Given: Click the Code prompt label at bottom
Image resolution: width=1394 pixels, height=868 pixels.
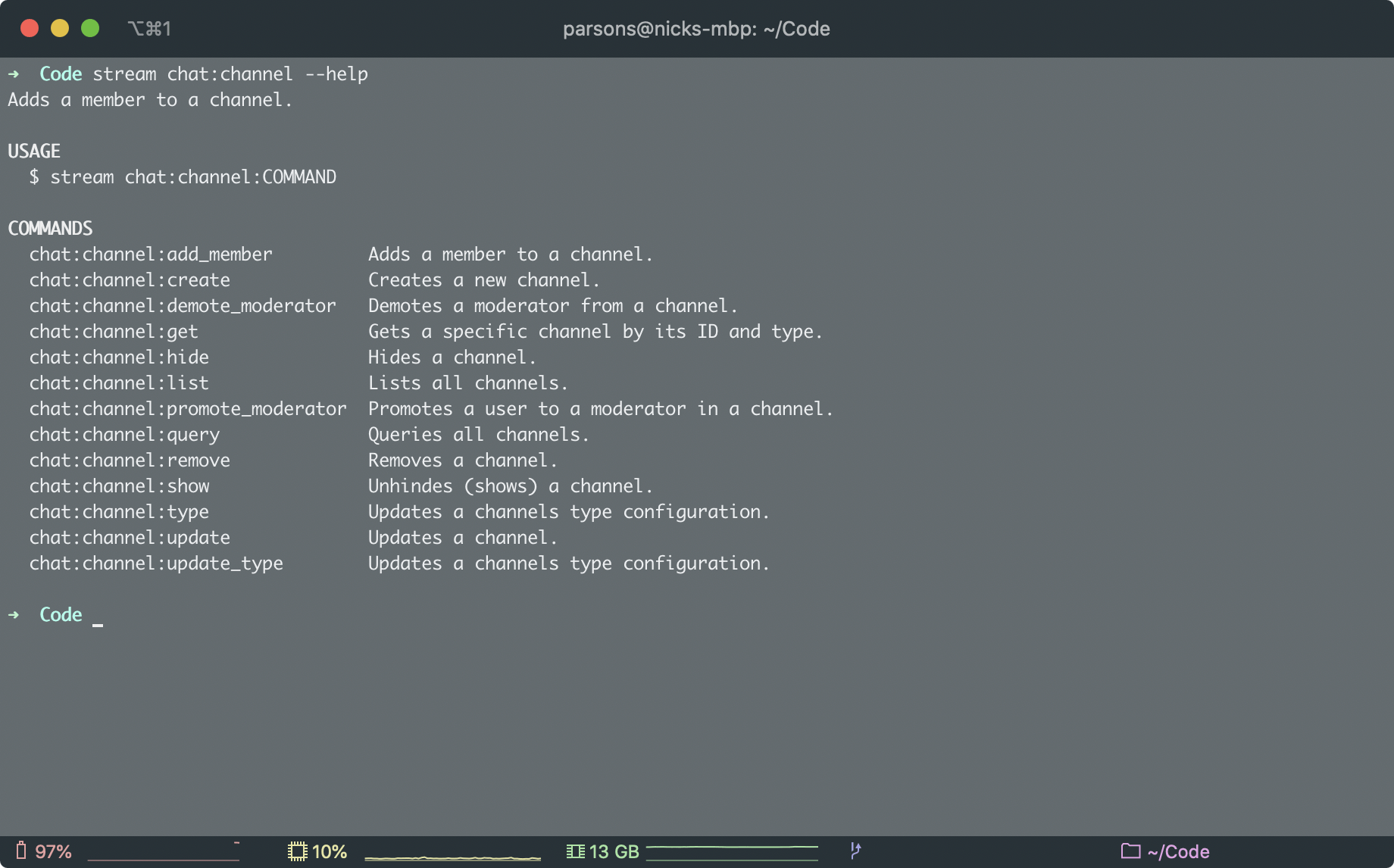Looking at the screenshot, I should coord(60,614).
